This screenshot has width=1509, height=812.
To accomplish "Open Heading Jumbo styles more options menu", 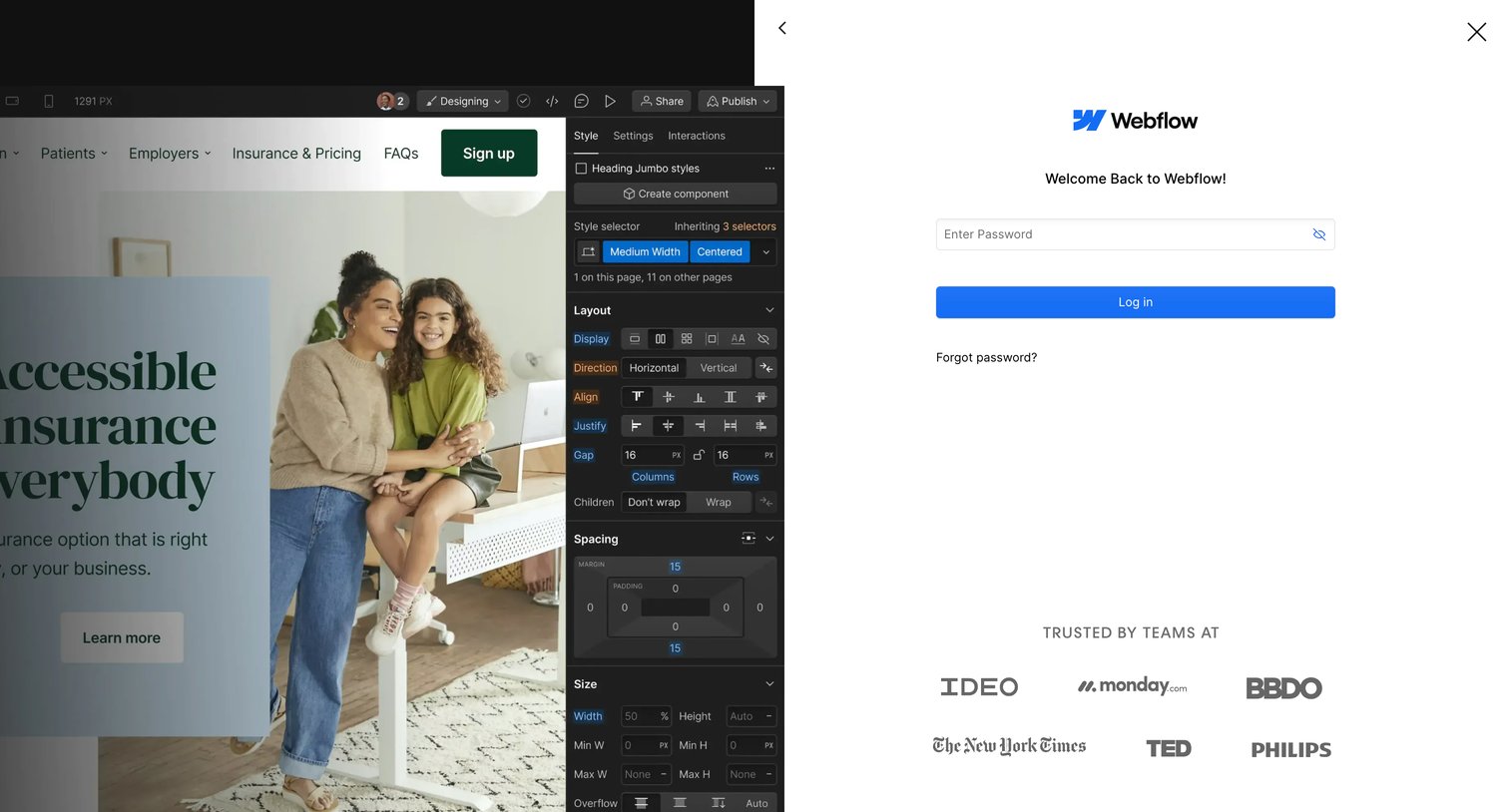I will click(769, 169).
